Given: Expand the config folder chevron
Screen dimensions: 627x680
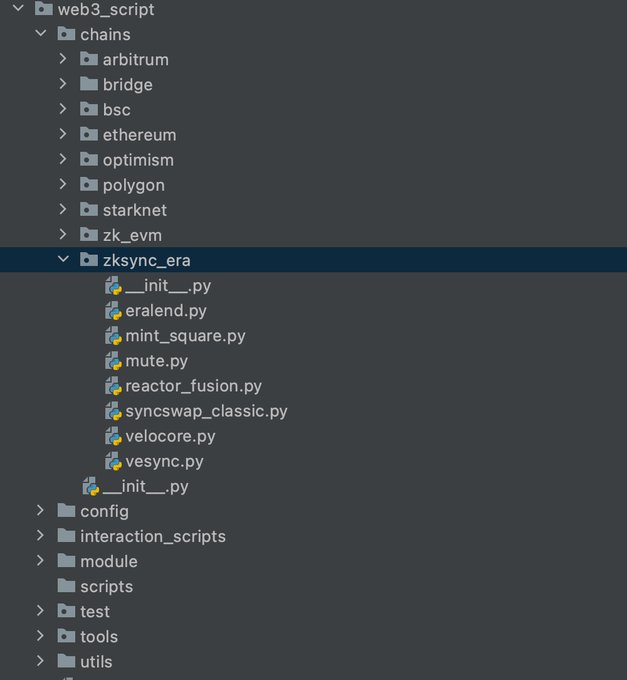Looking at the screenshot, I should [x=40, y=510].
